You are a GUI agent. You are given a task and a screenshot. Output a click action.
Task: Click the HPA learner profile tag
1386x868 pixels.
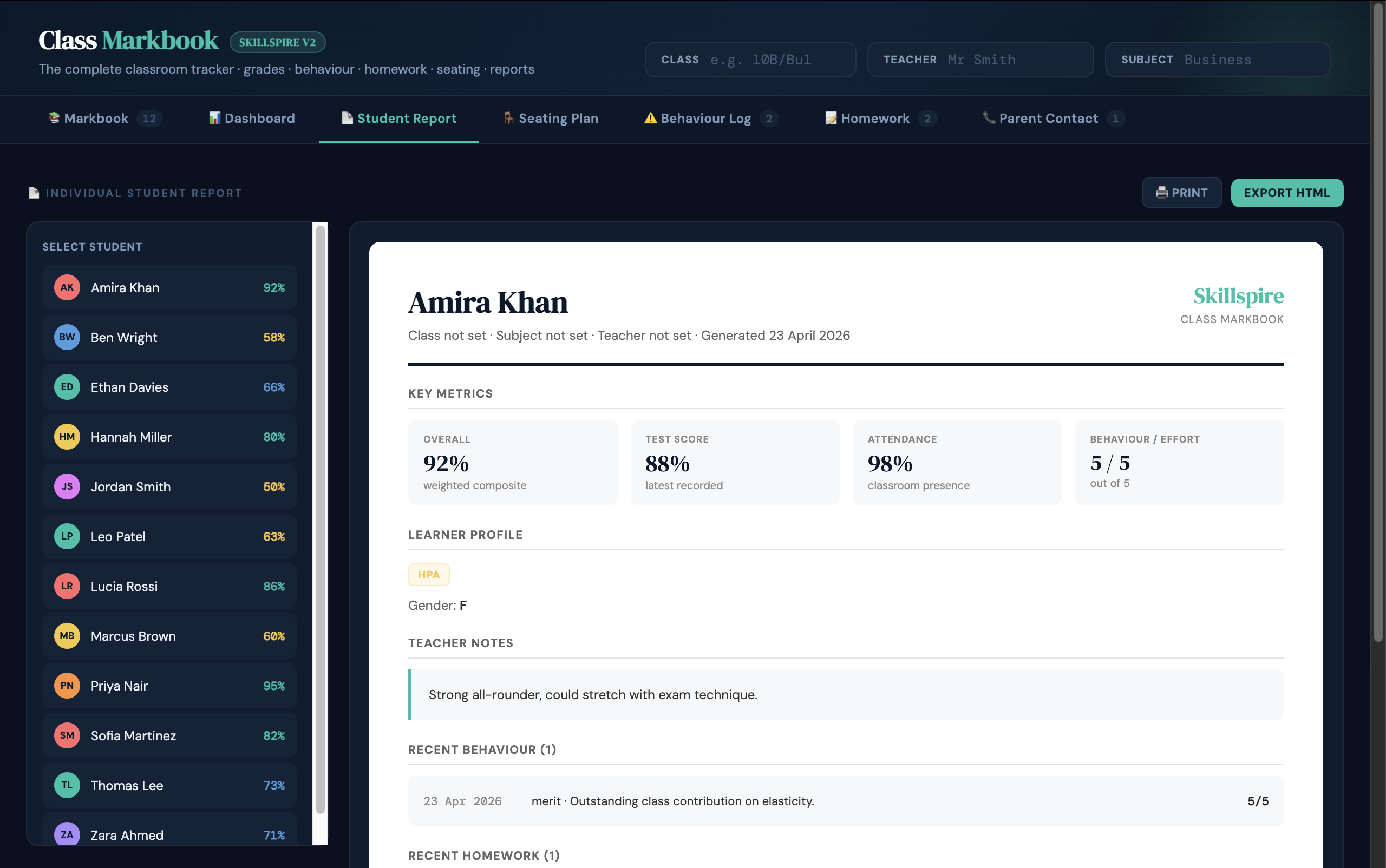point(428,575)
